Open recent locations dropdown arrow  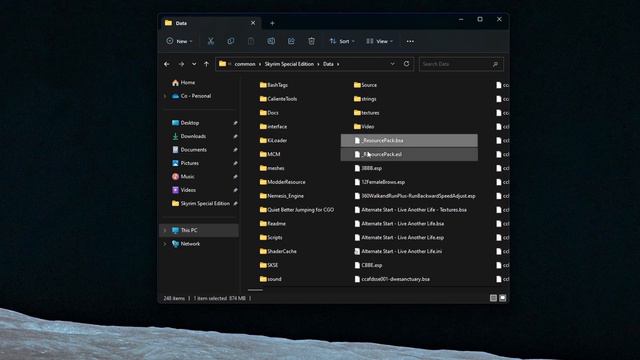(x=194, y=64)
